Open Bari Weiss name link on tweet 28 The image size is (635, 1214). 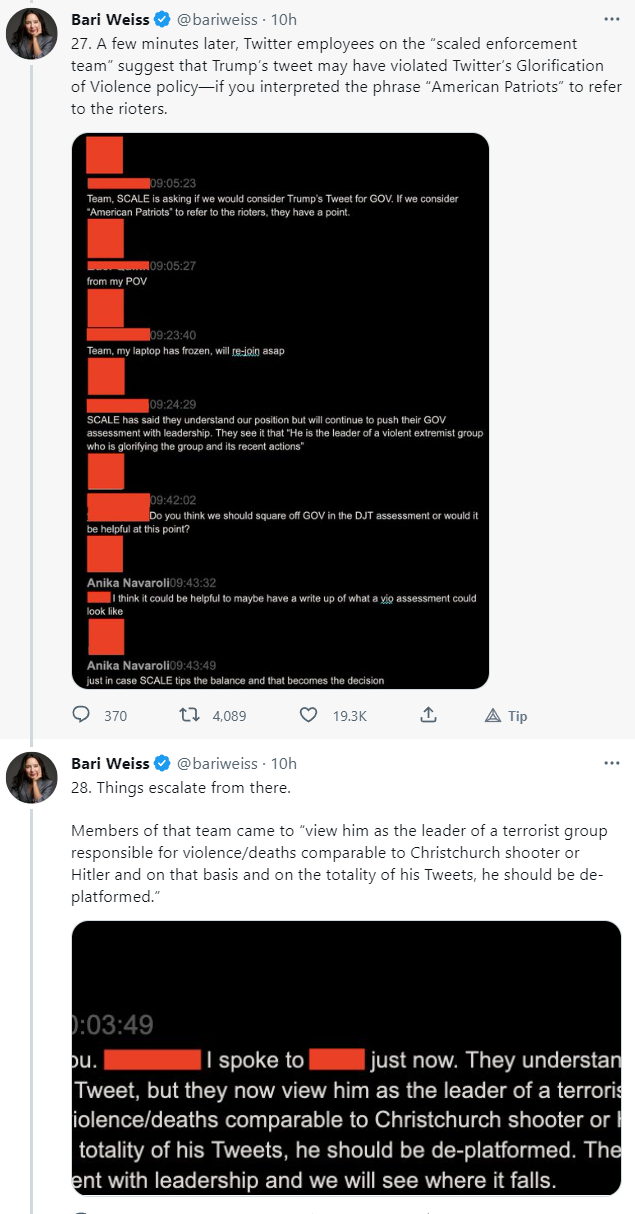coord(110,763)
